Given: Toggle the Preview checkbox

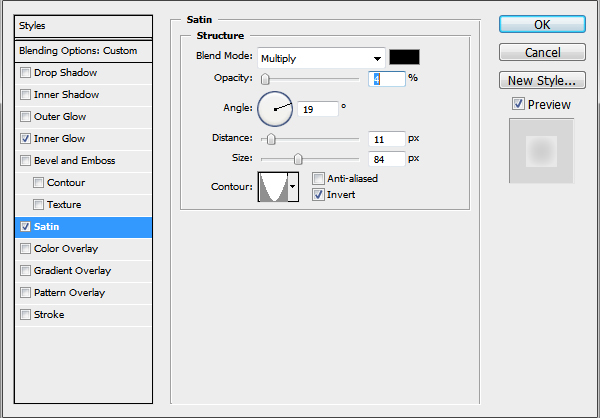Looking at the screenshot, I should coord(518,104).
